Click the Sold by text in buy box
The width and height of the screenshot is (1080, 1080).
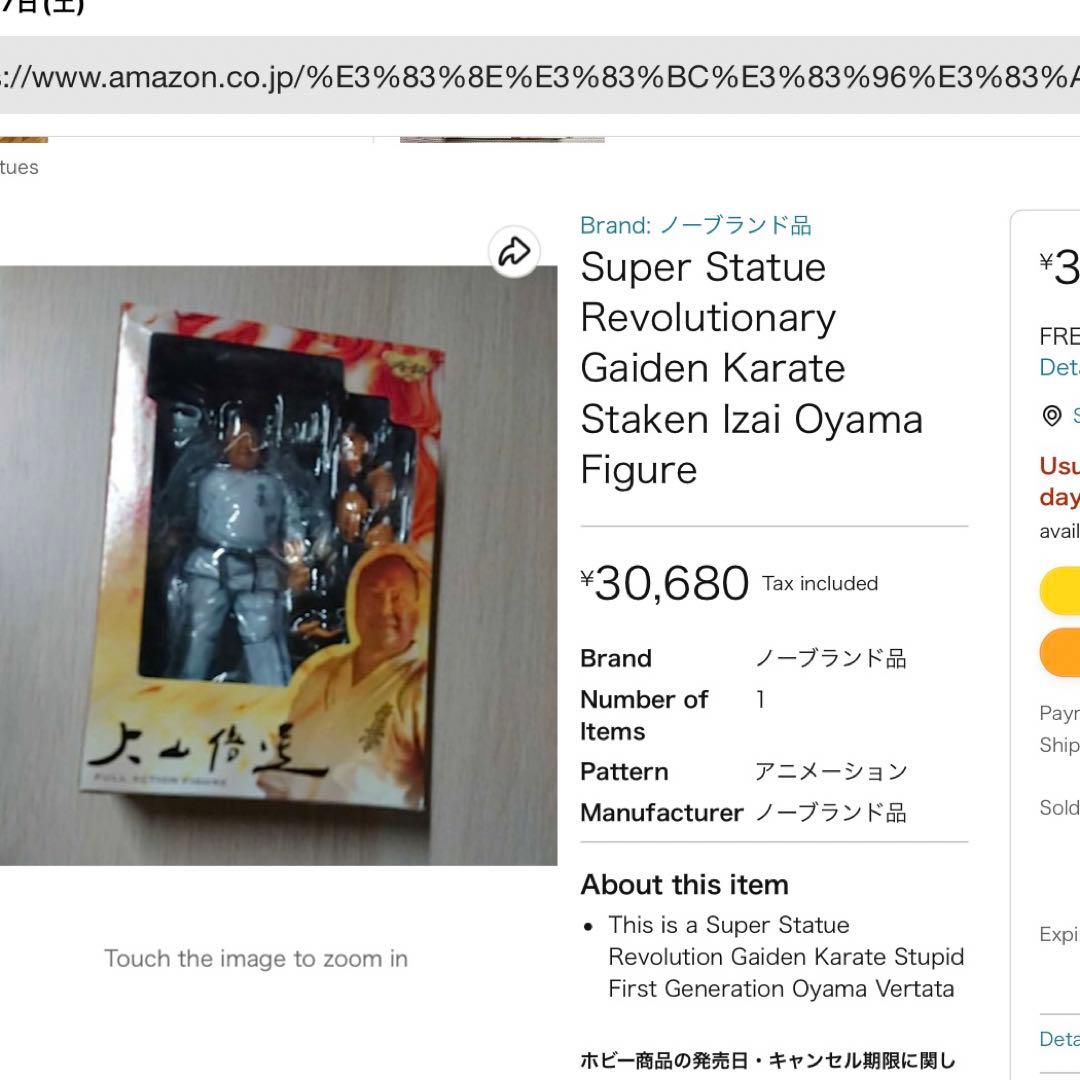[x=1059, y=807]
